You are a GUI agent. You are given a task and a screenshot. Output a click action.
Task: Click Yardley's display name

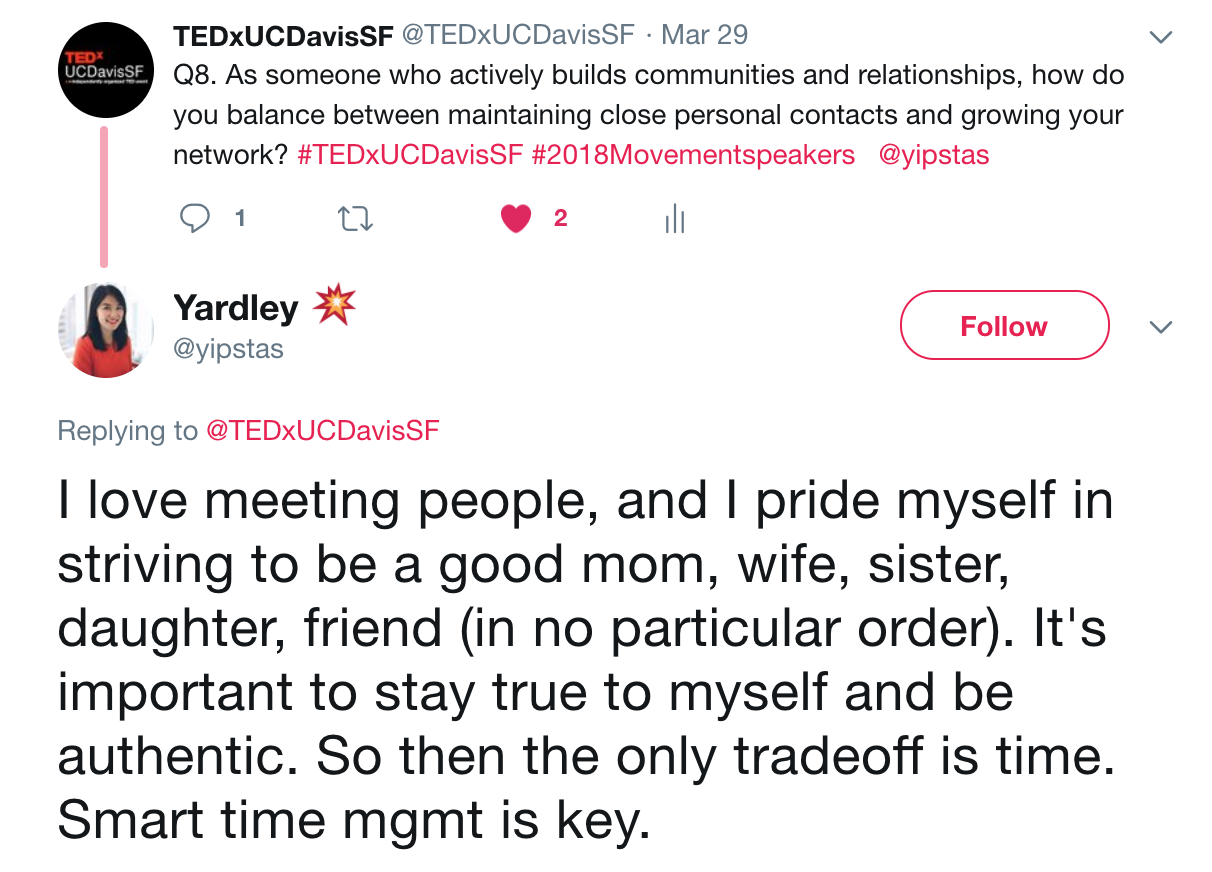point(236,308)
